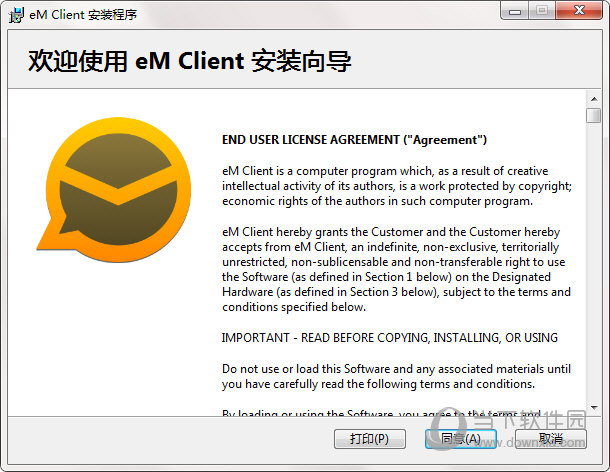Click the scrollbar up arrow
This screenshot has height=472, width=610.
[594, 99]
